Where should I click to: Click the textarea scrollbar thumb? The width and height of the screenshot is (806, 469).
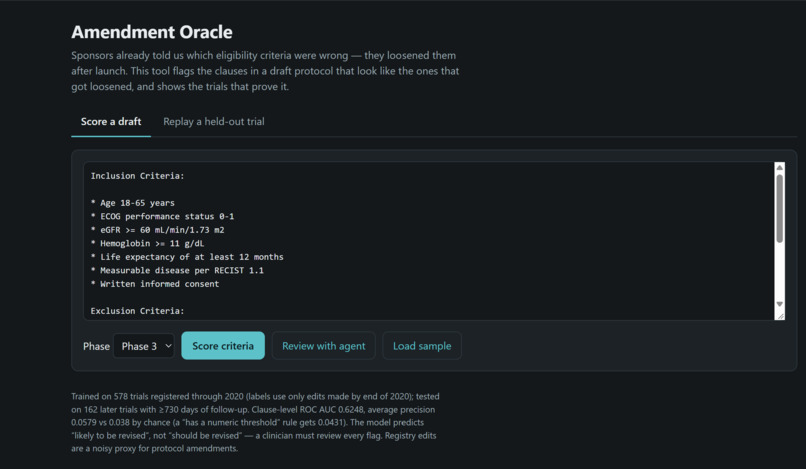click(x=779, y=208)
